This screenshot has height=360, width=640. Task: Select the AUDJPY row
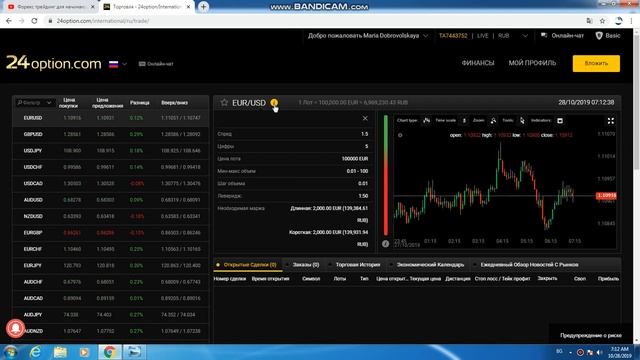(110, 315)
